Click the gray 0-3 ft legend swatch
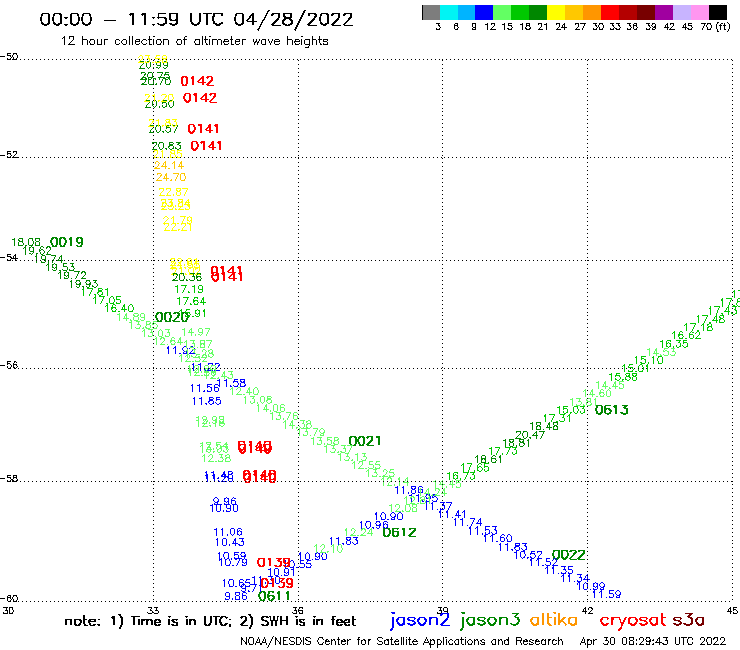Screen dimensions: 740x650 (x=431, y=12)
